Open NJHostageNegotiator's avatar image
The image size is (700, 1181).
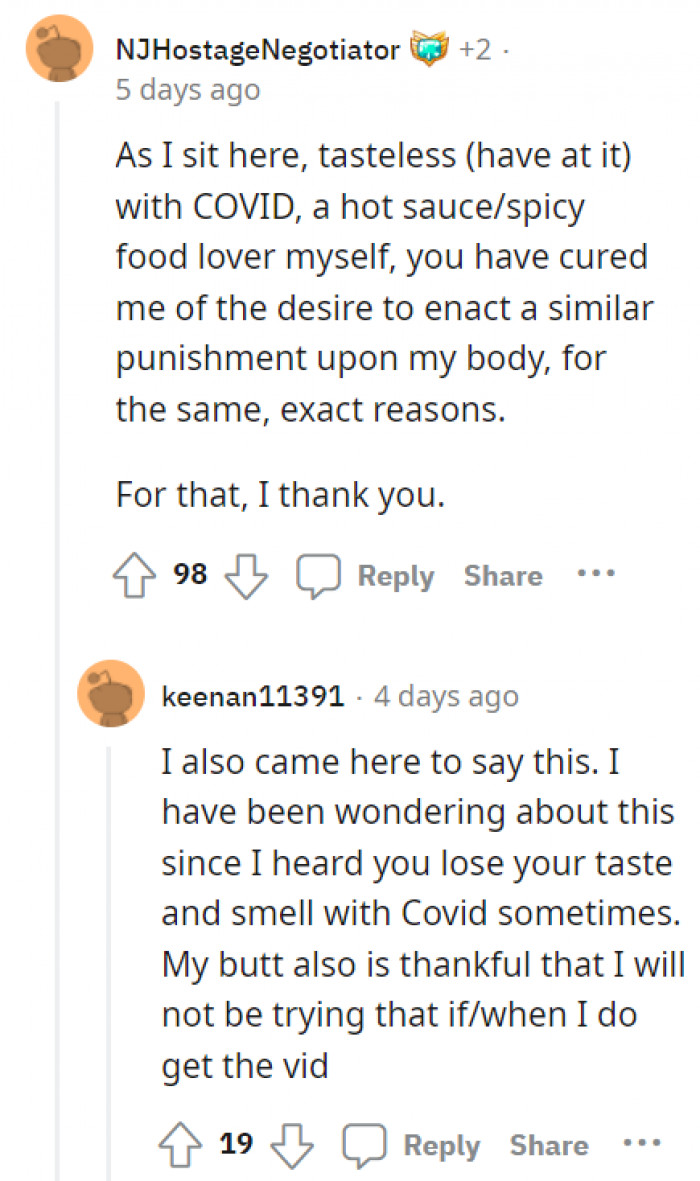tap(59, 49)
